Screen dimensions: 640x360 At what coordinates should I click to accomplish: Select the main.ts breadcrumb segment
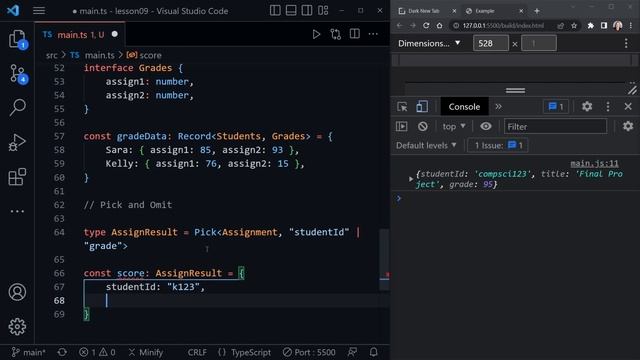[100, 55]
